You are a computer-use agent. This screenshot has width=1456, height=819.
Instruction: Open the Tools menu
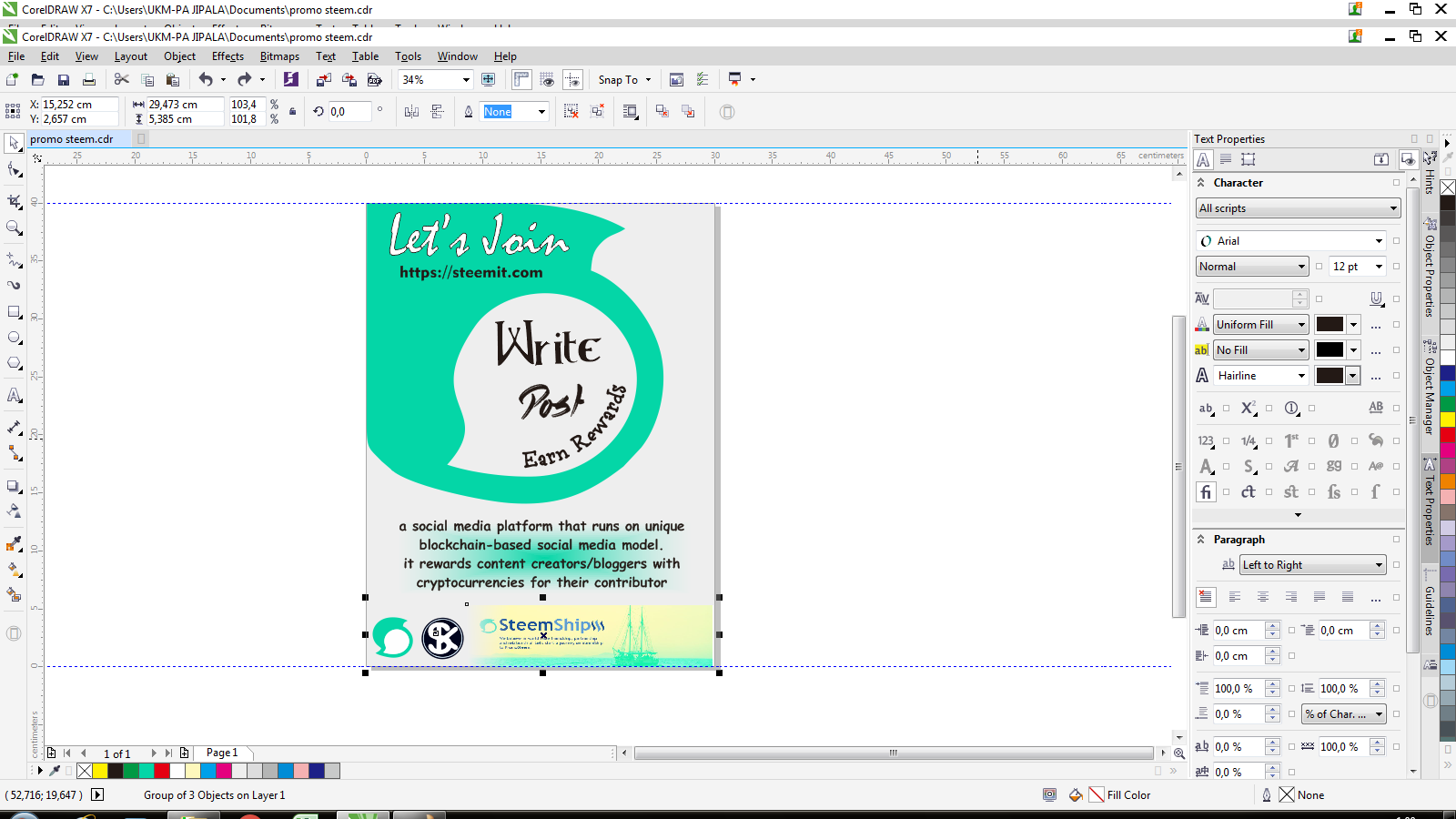pos(408,56)
